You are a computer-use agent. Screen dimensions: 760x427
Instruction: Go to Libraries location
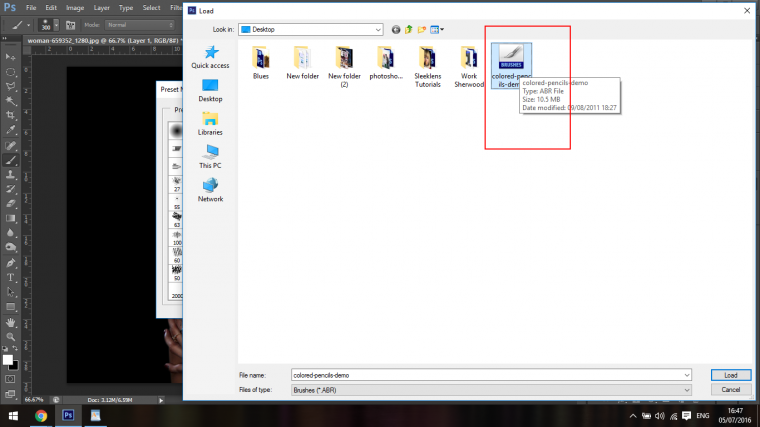210,124
